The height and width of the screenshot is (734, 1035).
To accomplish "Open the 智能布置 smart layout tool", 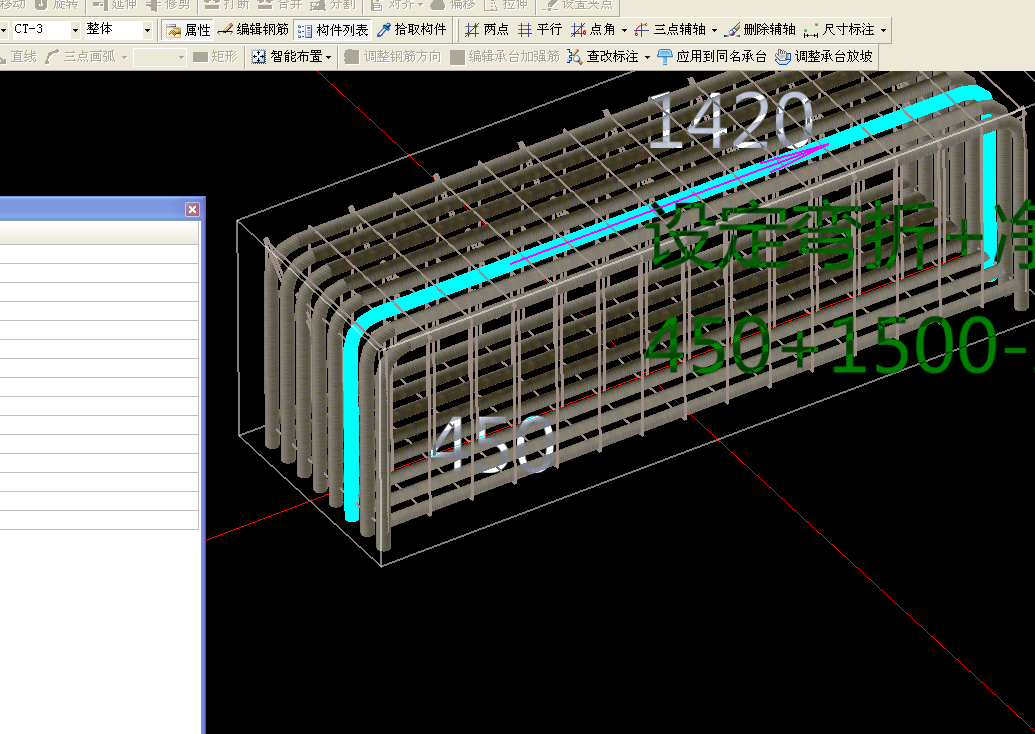I will point(287,57).
